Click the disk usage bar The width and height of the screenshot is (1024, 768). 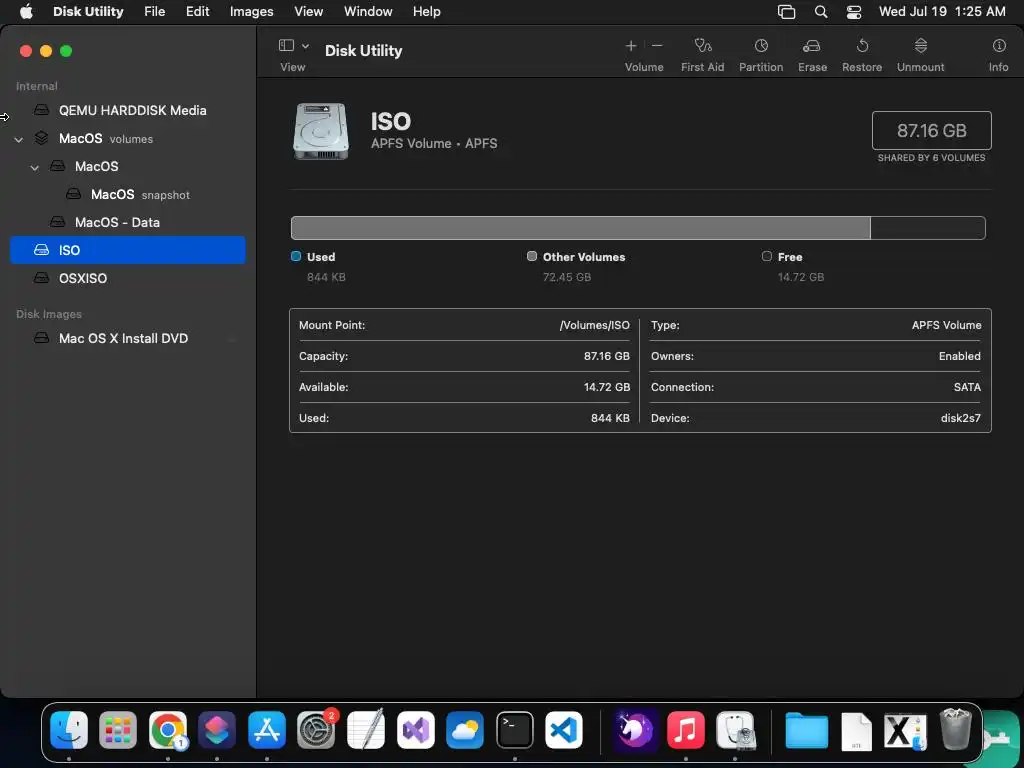638,228
